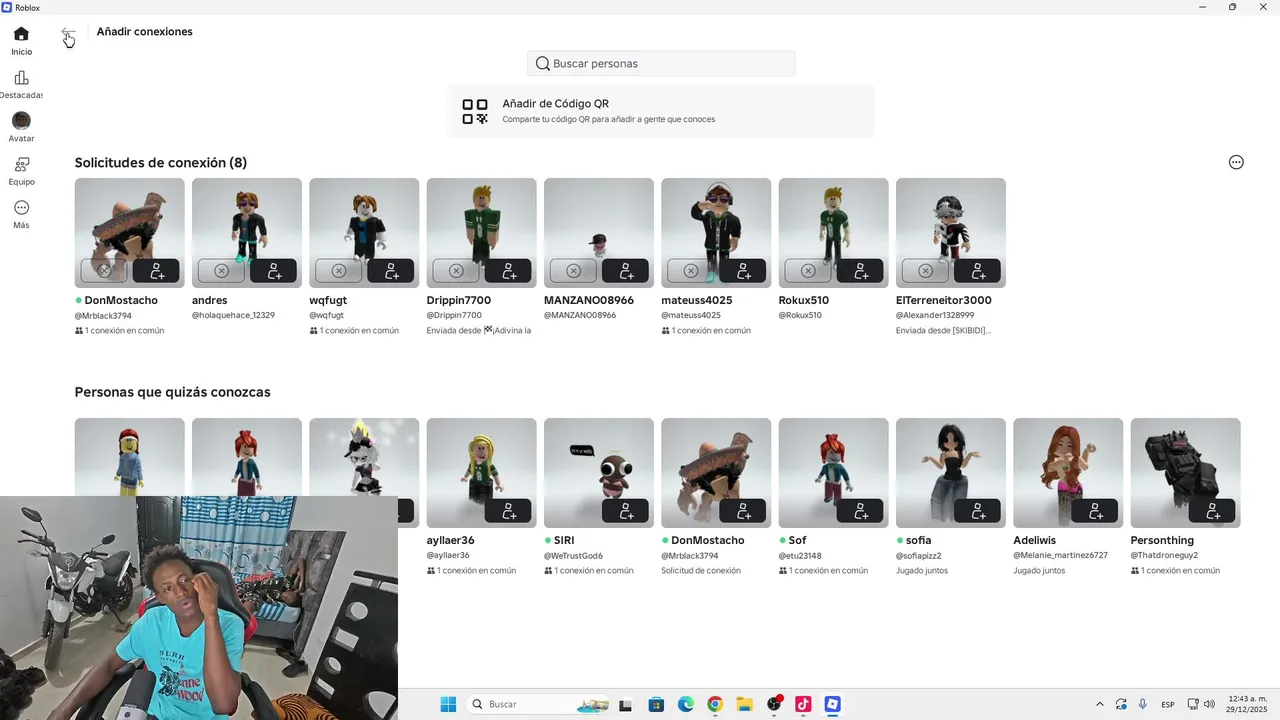Open Inicio in the sidebar

tap(21, 41)
